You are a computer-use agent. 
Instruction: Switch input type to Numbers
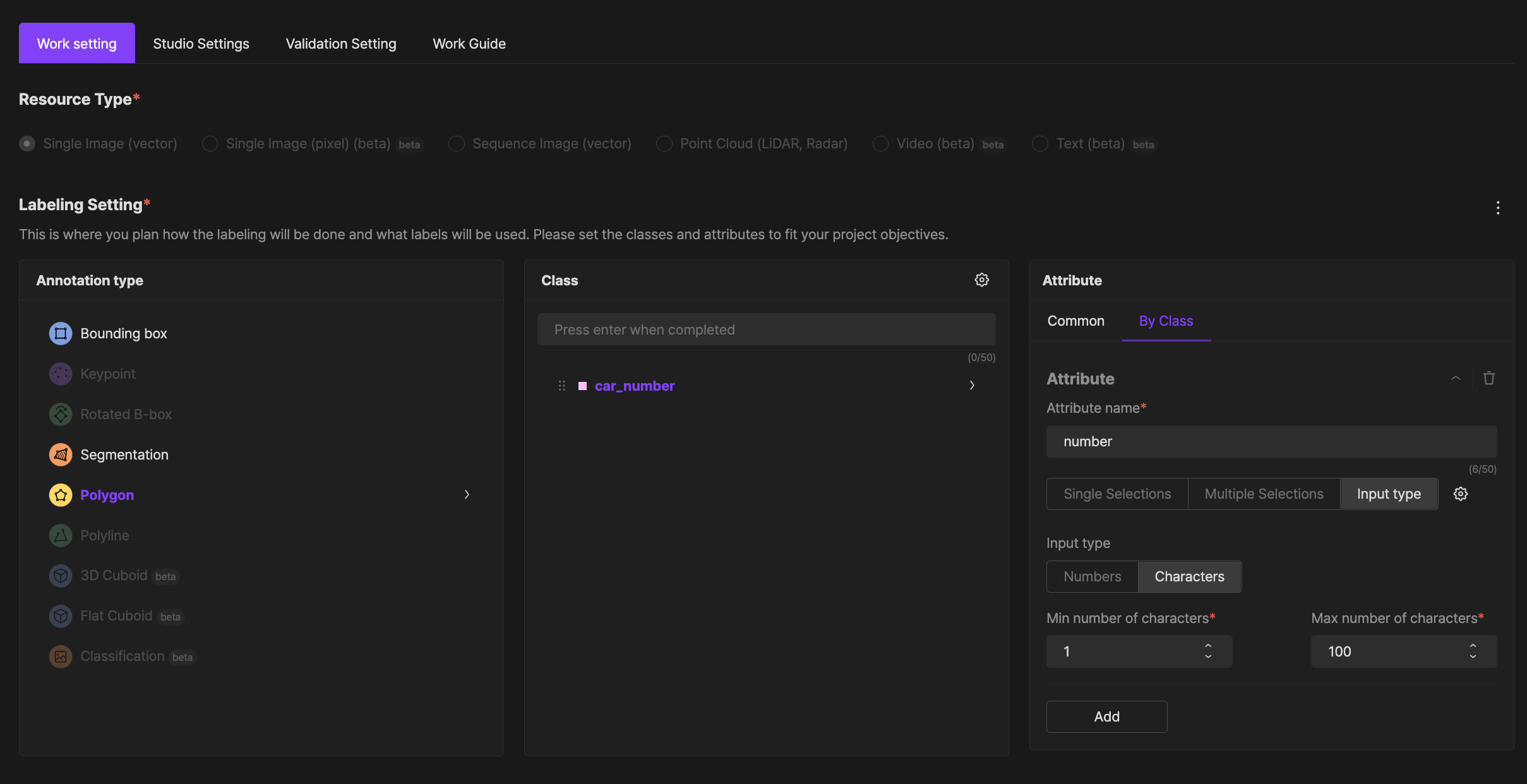point(1092,576)
